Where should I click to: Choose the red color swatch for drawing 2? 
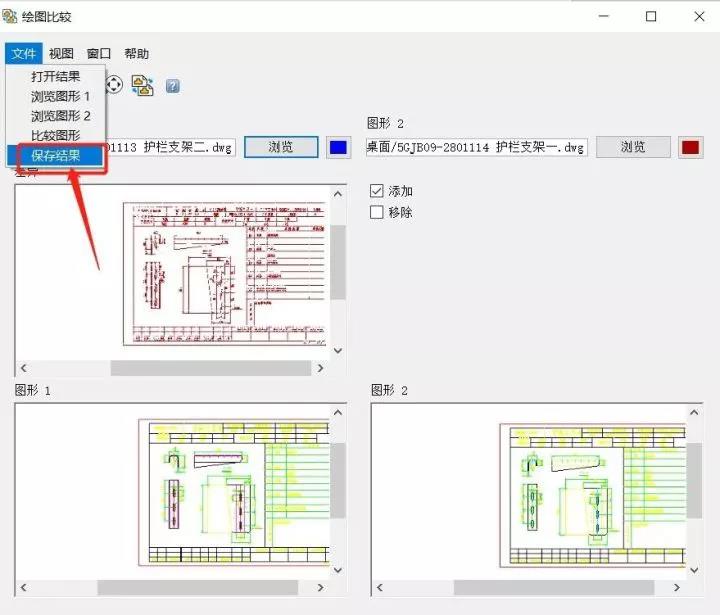(x=691, y=147)
